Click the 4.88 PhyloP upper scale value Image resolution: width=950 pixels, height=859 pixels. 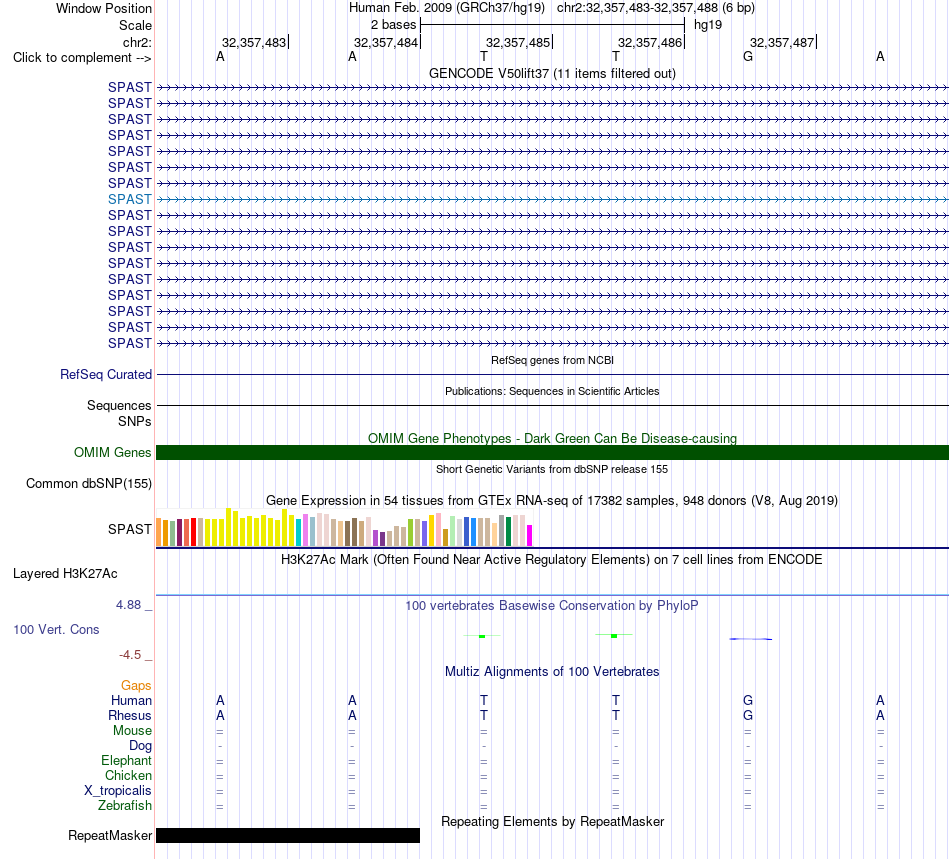[128, 605]
